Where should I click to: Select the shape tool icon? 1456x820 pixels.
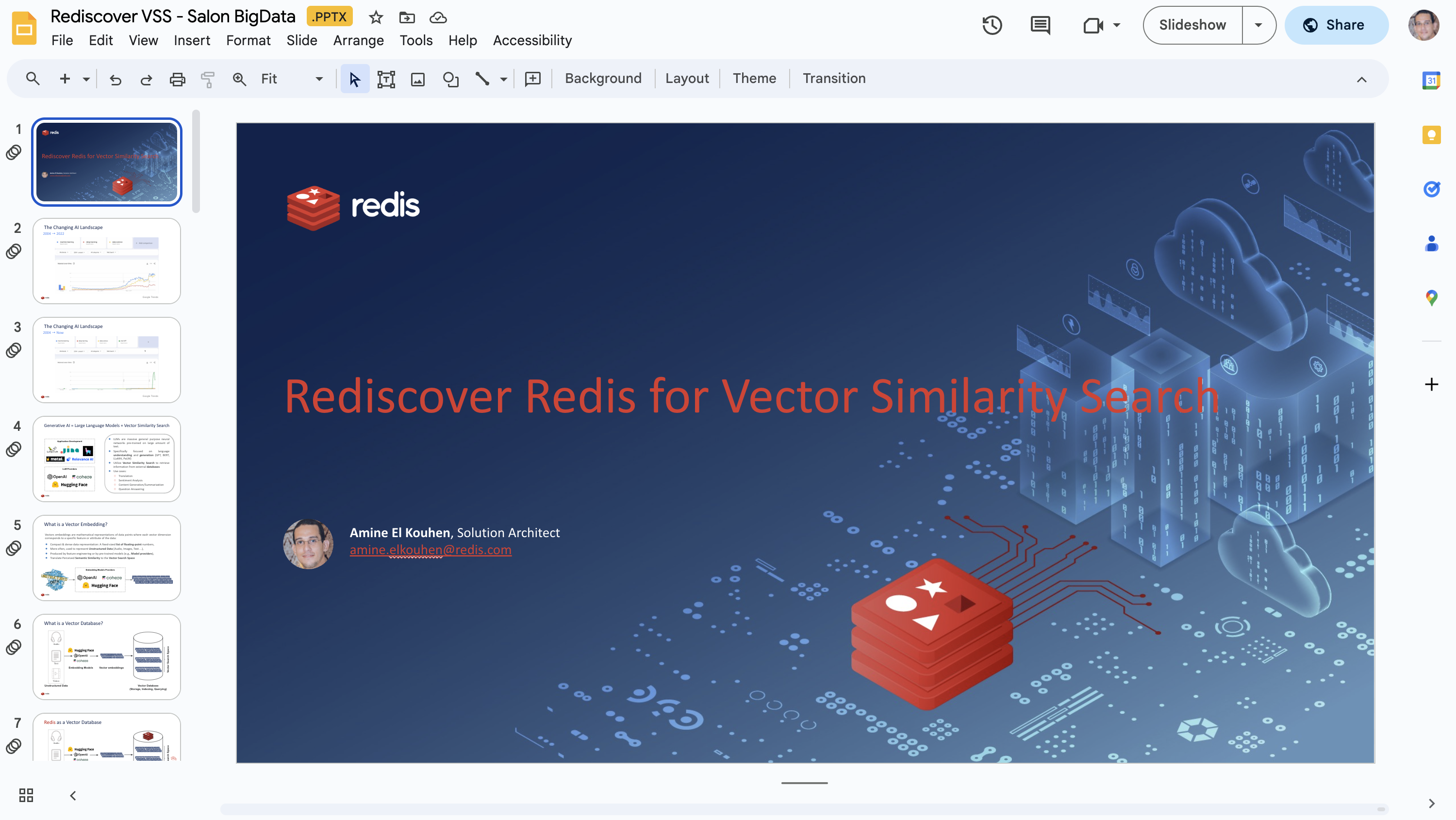tap(450, 79)
